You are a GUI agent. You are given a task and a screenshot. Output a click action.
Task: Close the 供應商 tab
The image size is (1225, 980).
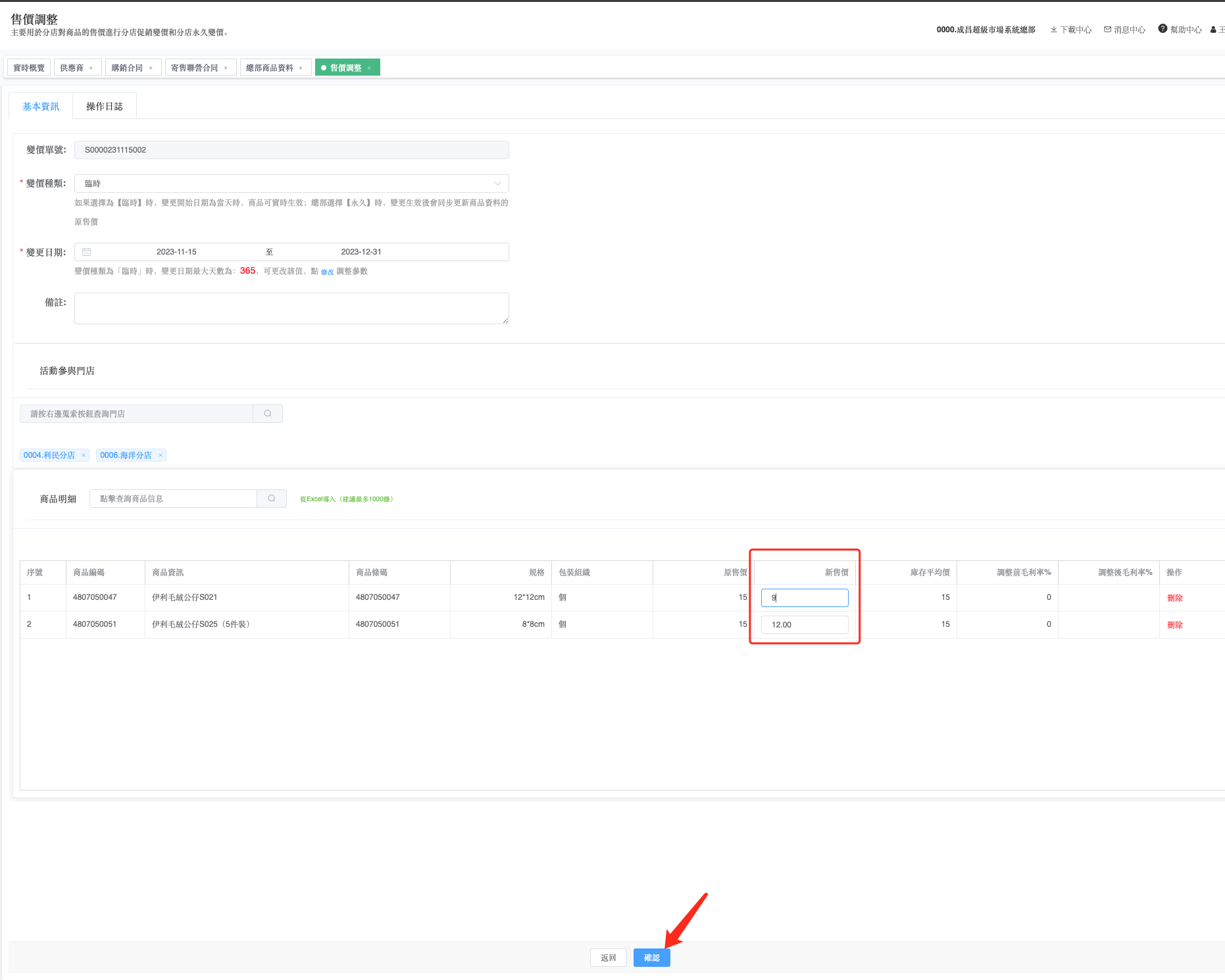click(91, 68)
